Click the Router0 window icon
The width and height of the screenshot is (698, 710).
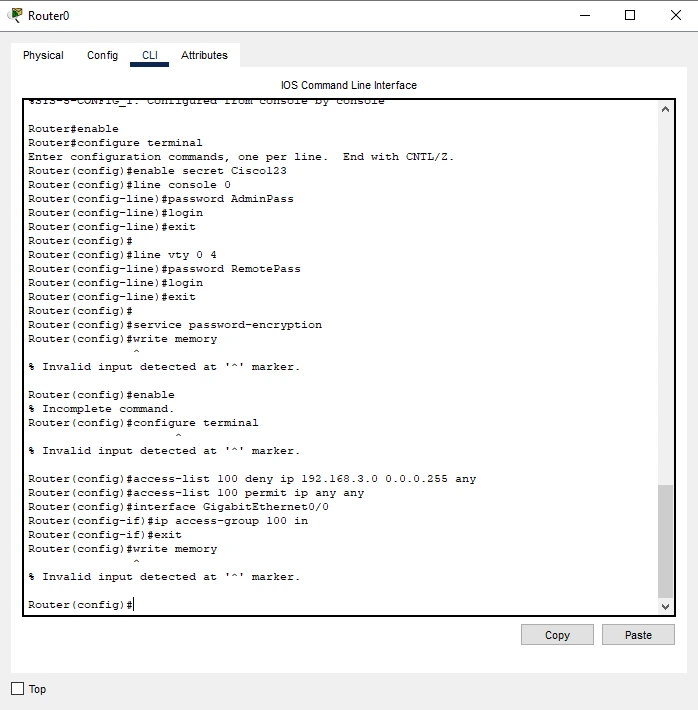(x=16, y=15)
